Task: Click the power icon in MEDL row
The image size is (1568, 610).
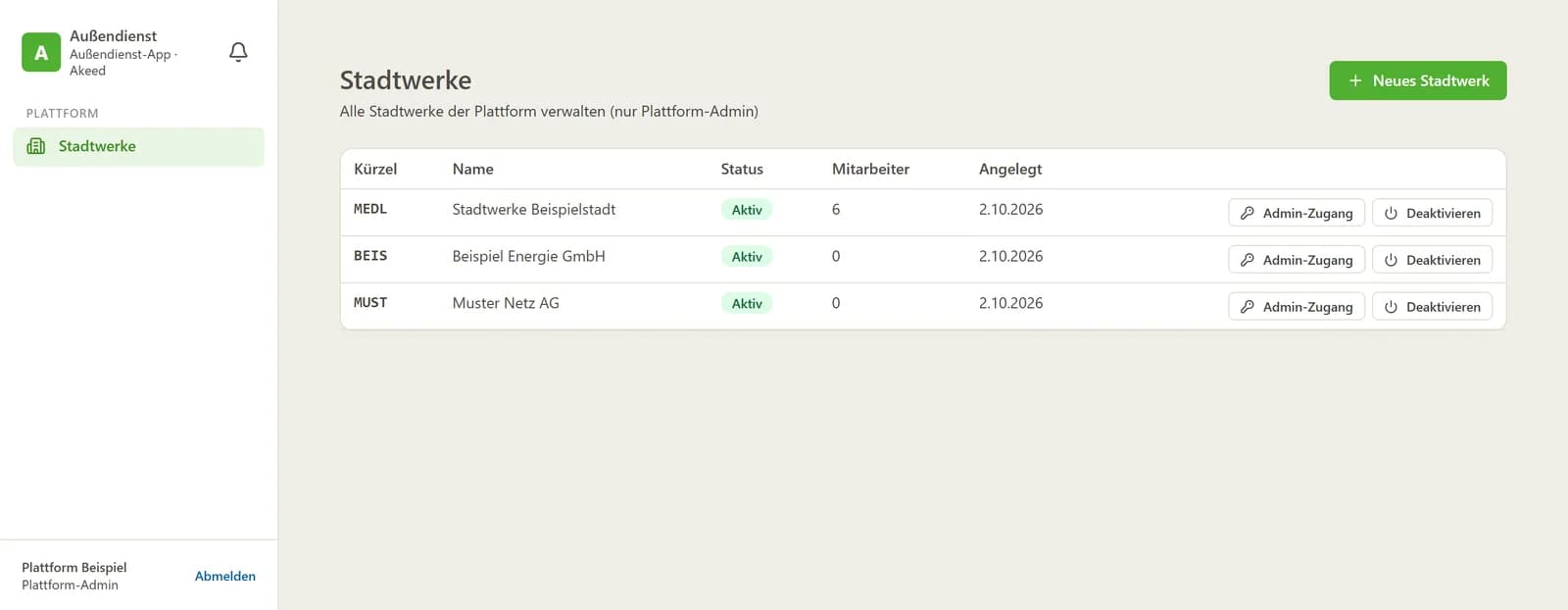Action: pos(1391,213)
